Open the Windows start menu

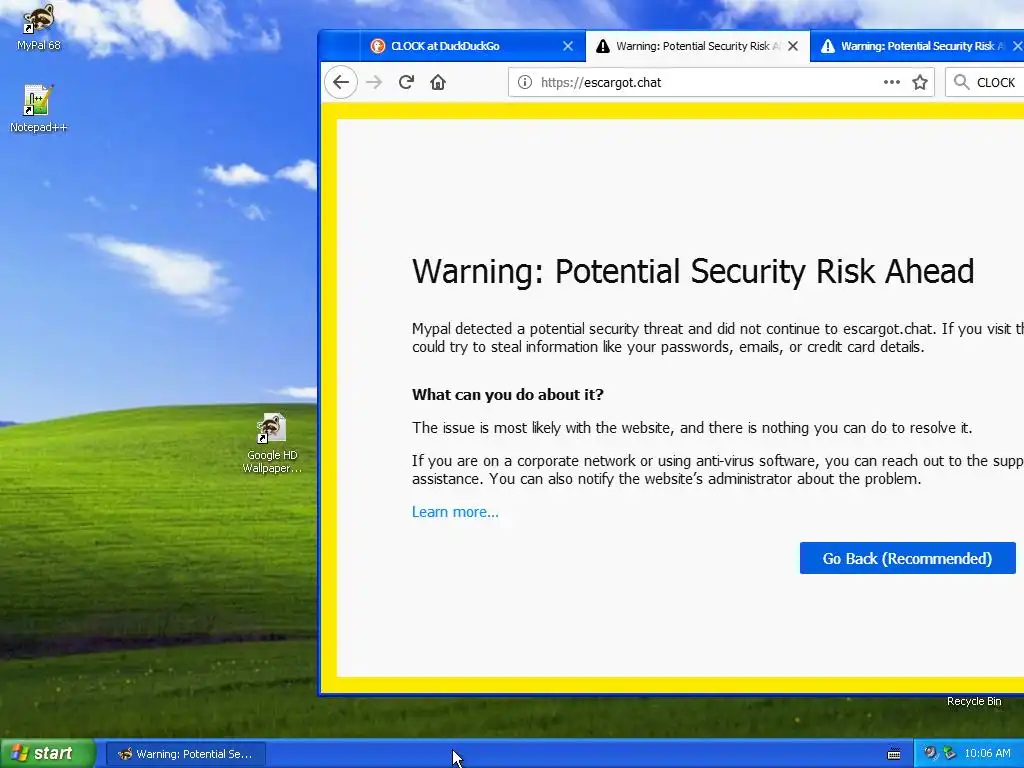click(x=47, y=754)
